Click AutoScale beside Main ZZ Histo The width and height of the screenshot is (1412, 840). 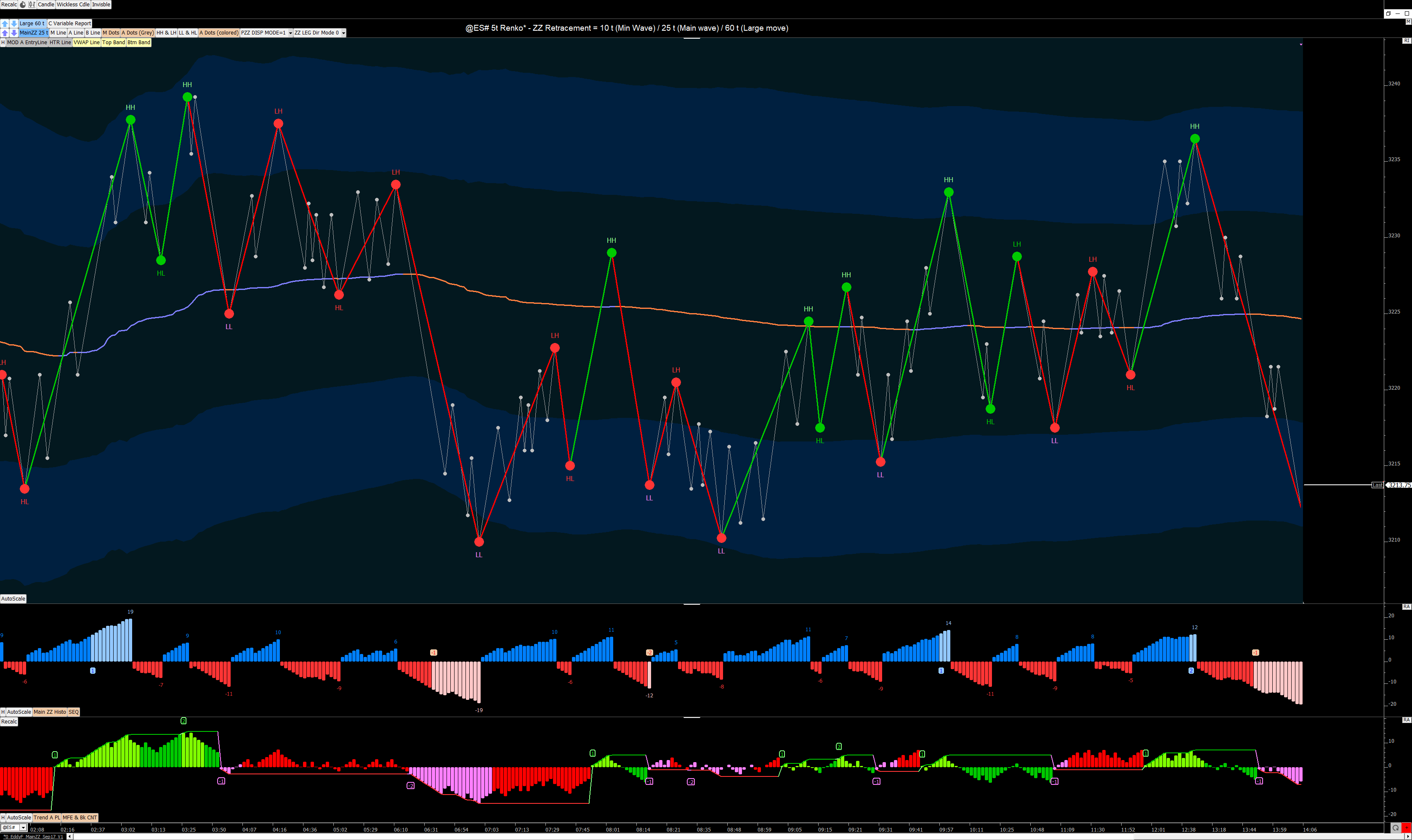click(19, 712)
